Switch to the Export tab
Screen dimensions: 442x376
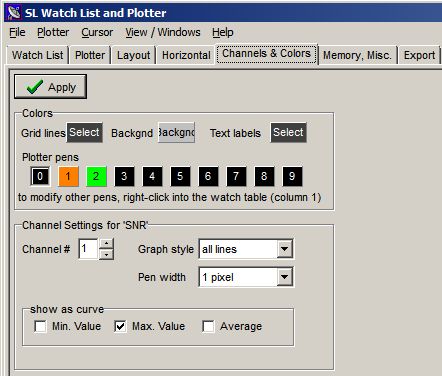419,55
